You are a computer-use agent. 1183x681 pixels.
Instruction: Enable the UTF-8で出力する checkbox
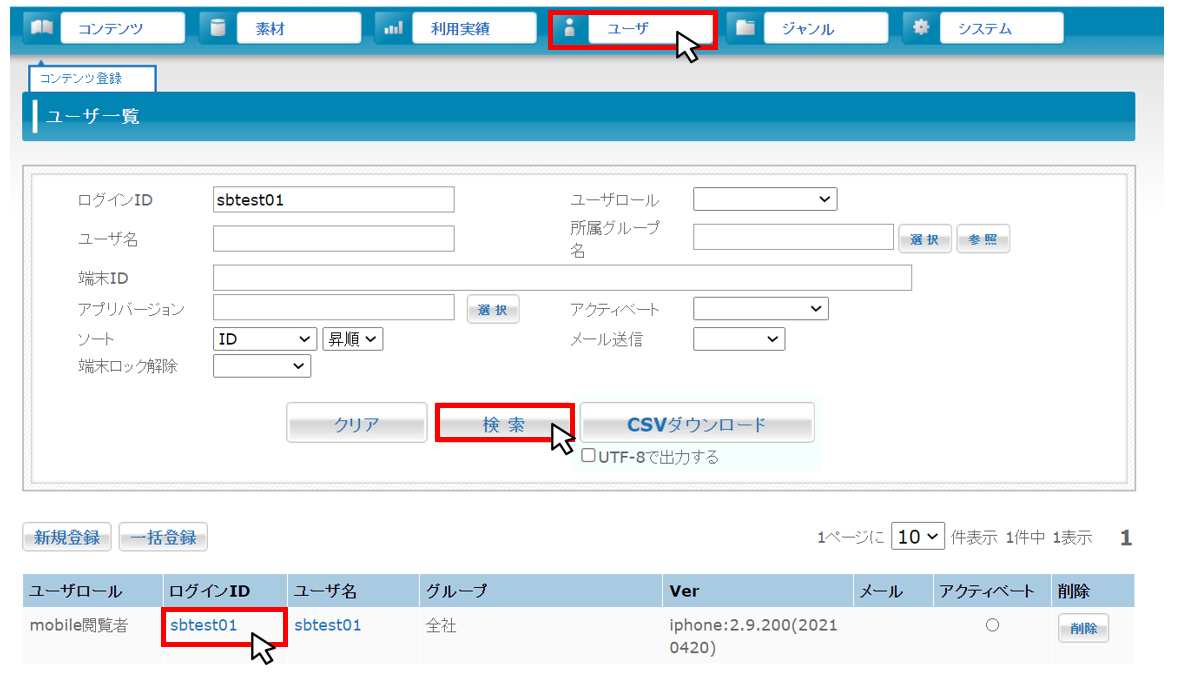pyautogui.click(x=589, y=456)
